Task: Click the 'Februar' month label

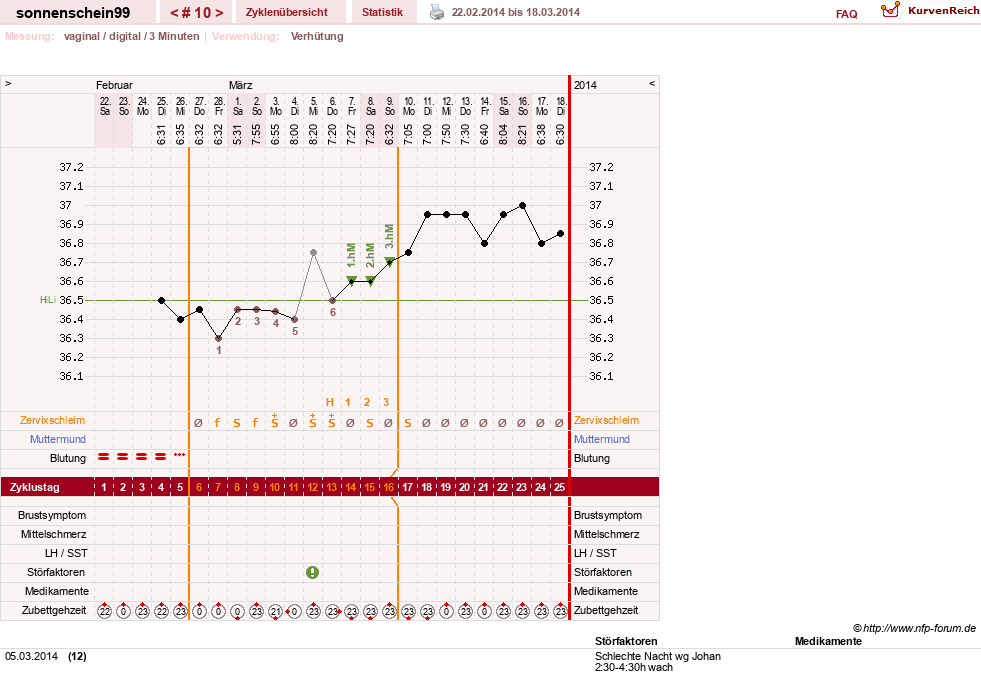Action: (114, 85)
